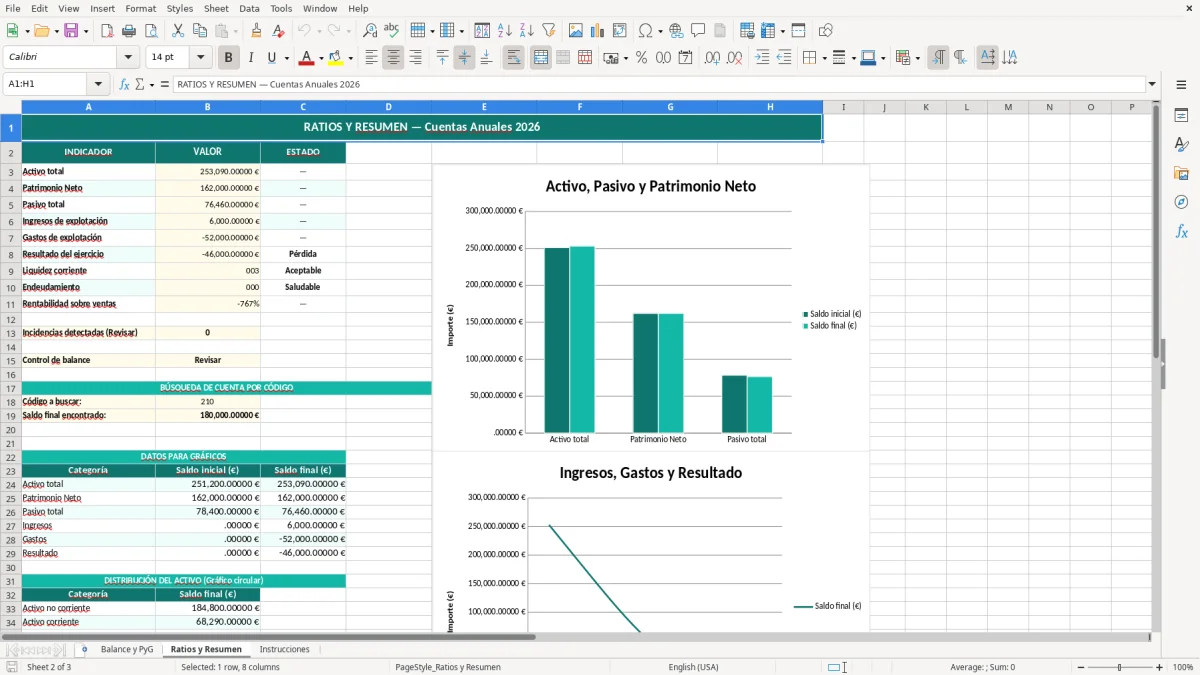The width and height of the screenshot is (1200, 675).
Task: Click the PageStyle_Ratios y Resumen status field
Action: (448, 667)
